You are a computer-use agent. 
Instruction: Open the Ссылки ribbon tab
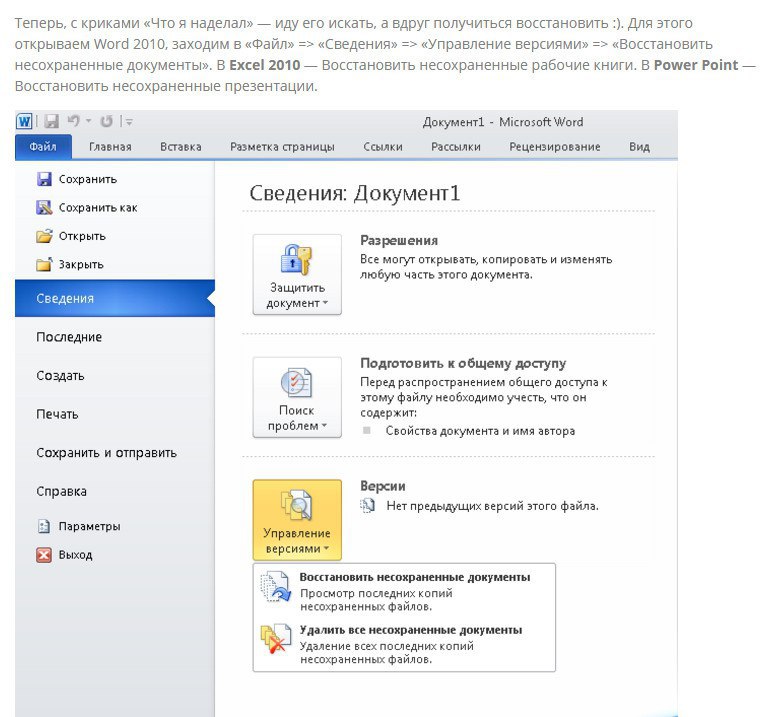pyautogui.click(x=383, y=147)
